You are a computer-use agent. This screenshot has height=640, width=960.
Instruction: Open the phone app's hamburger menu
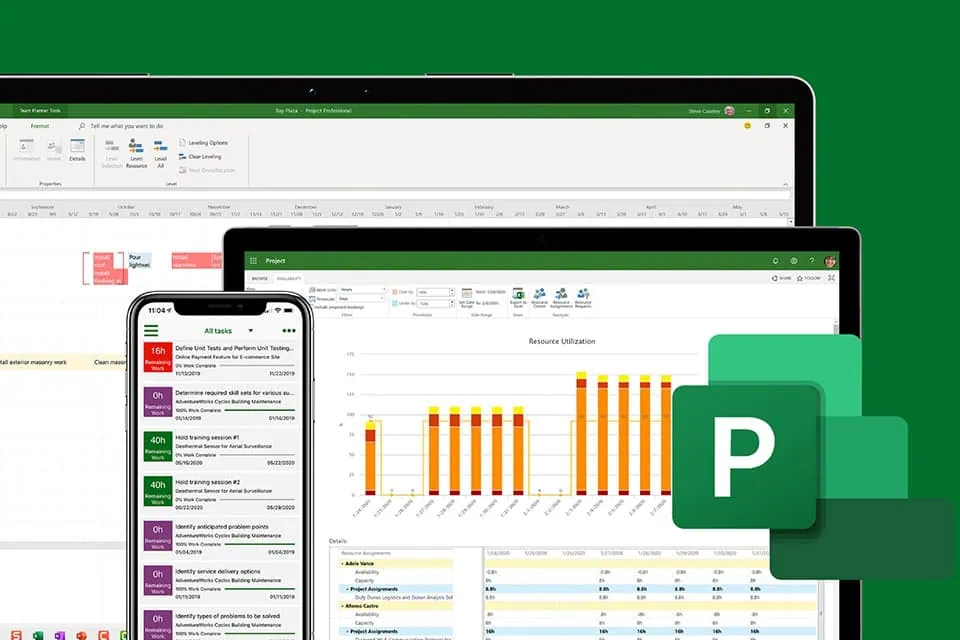coord(154,331)
